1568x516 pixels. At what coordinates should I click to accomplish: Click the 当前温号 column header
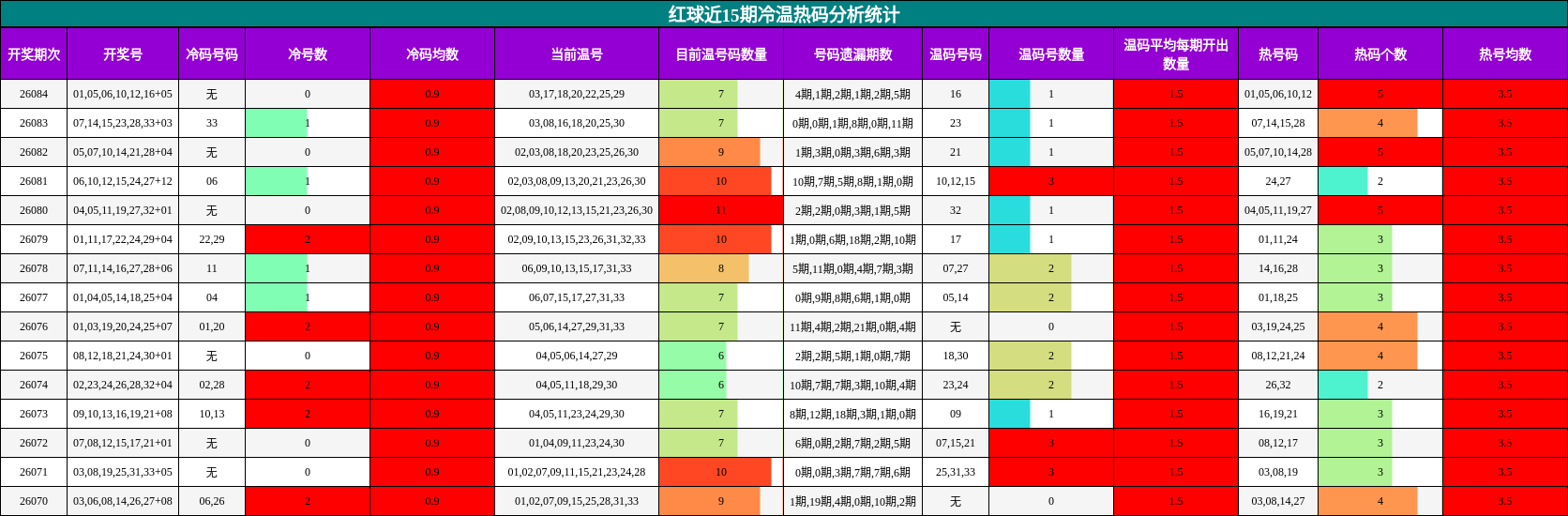point(577,54)
